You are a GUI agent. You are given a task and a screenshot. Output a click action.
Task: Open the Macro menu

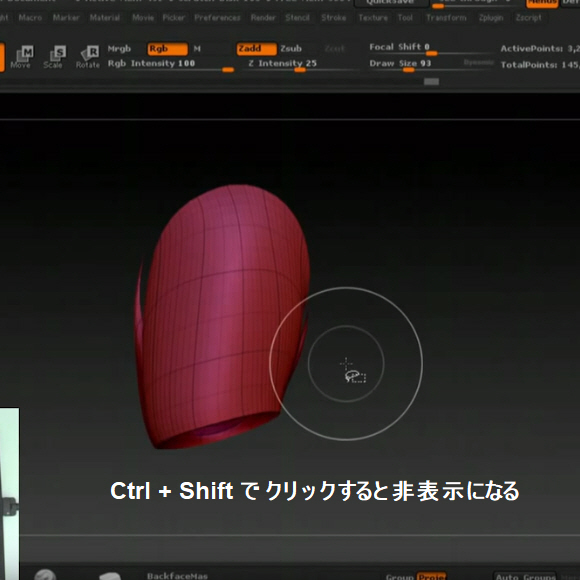[30, 17]
